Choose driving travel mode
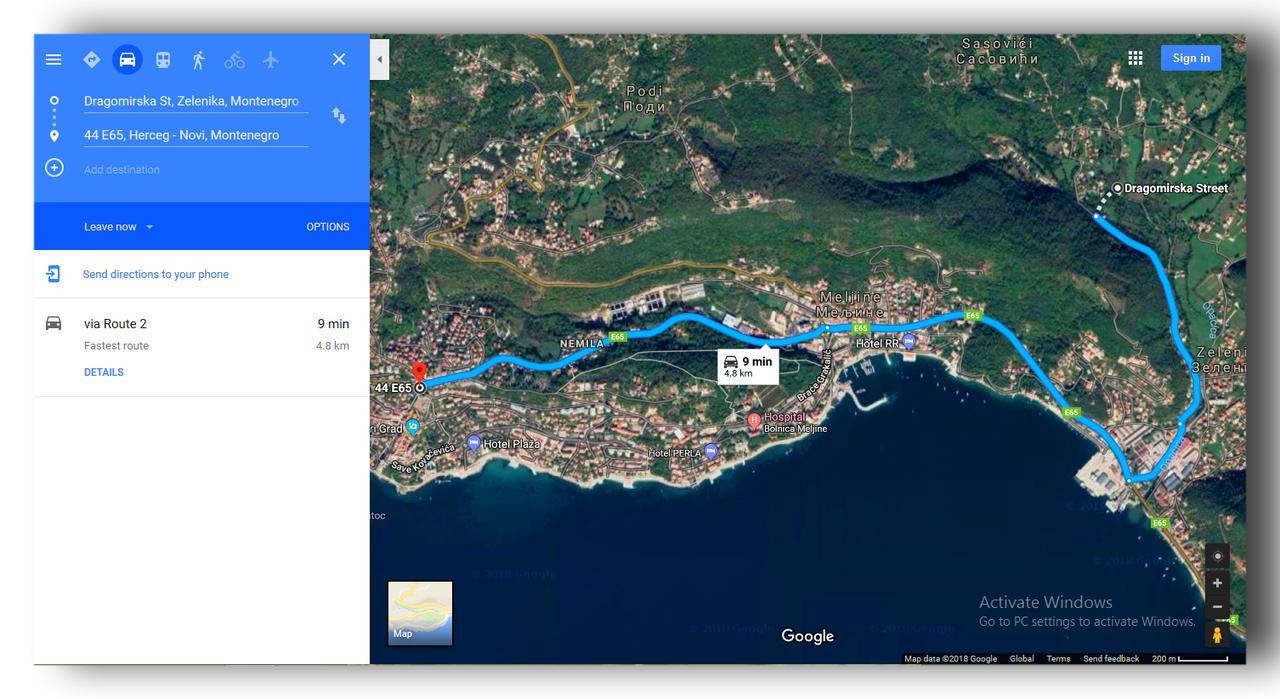The image size is (1280, 699). (127, 60)
